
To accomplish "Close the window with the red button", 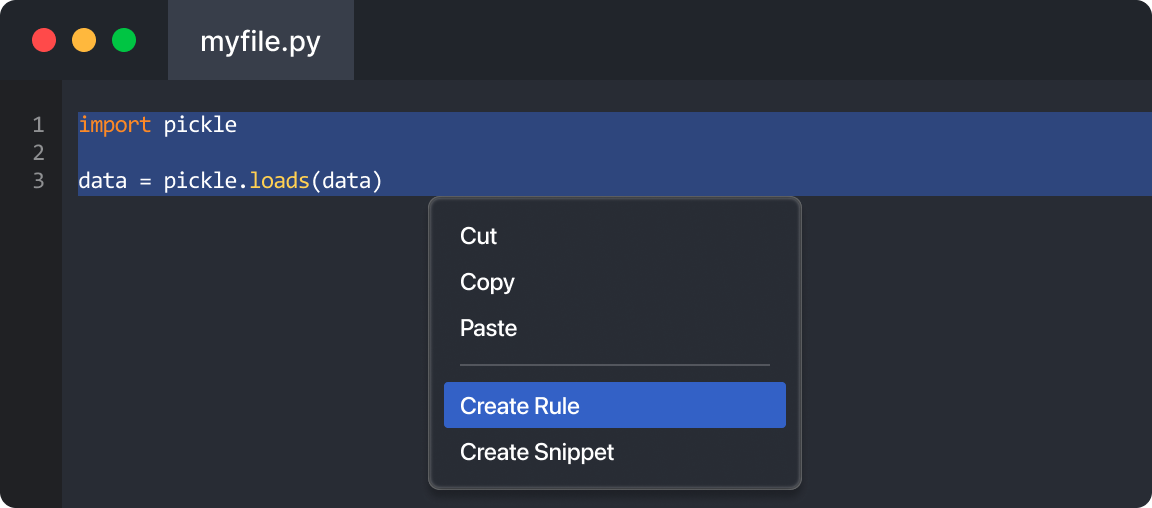I will tap(44, 41).
